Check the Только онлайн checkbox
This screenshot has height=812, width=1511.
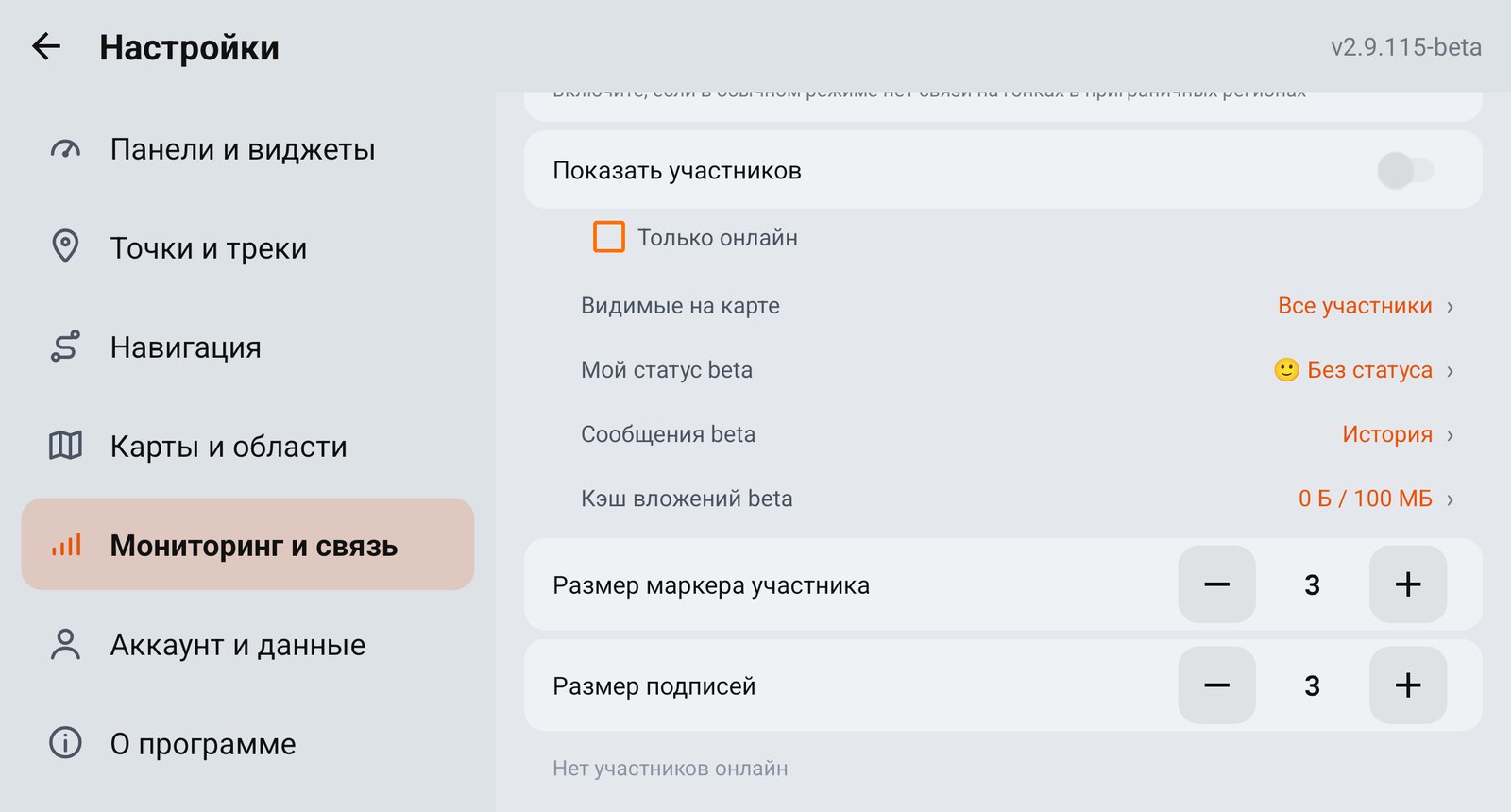click(x=609, y=237)
